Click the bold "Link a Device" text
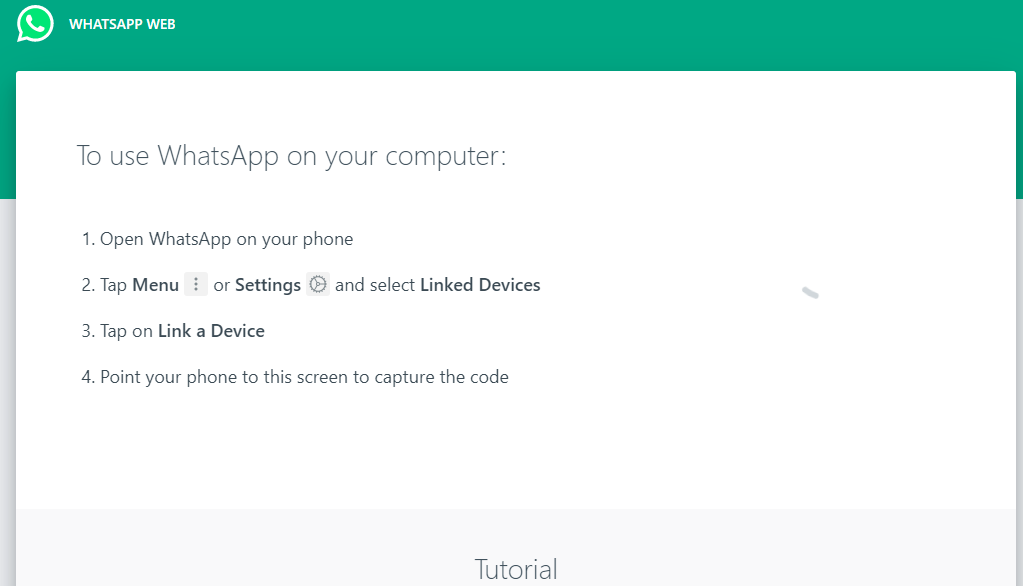 [x=211, y=331]
